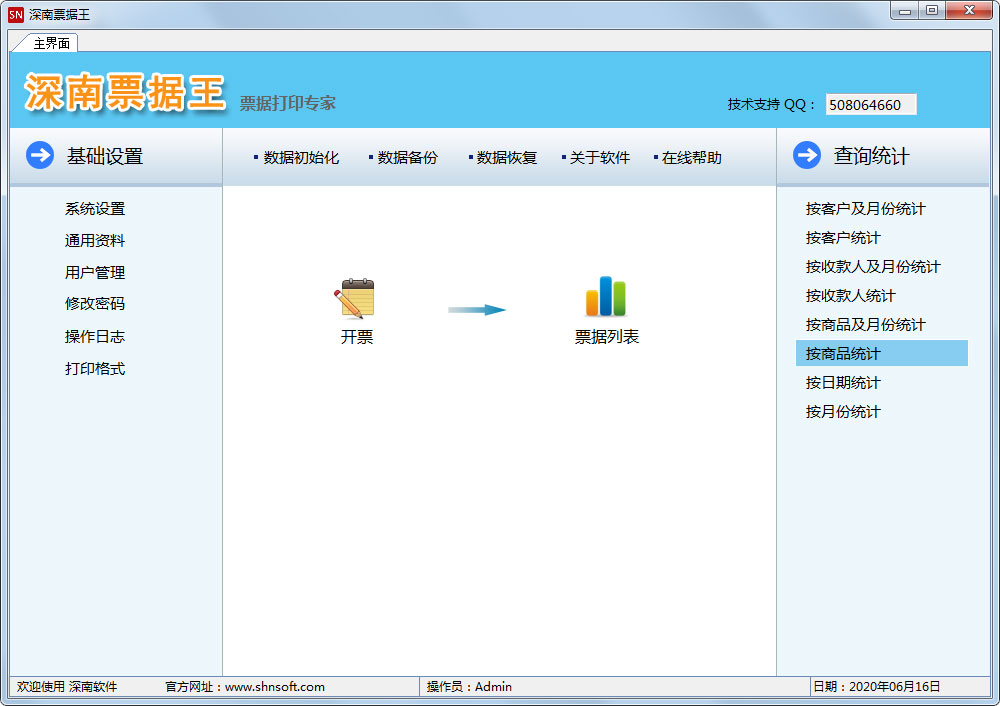The width and height of the screenshot is (1000, 706).
Task: Open 按月份统计 report
Action: click(843, 412)
